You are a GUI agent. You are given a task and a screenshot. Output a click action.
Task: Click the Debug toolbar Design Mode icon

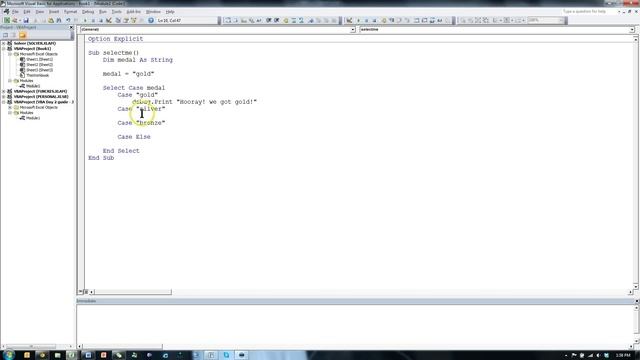[x=349, y=20]
